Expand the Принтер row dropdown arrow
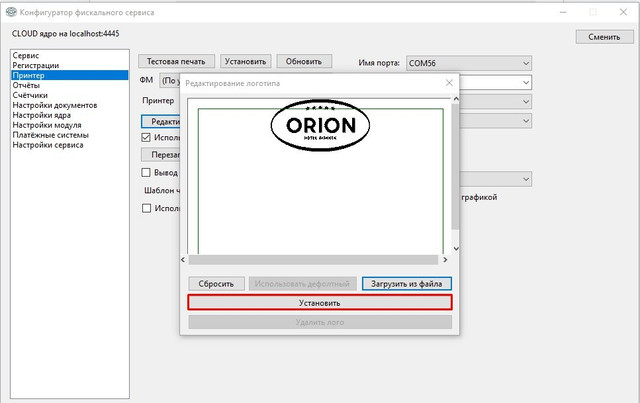Image resolution: width=640 pixels, height=403 pixels. pyautogui.click(x=526, y=101)
